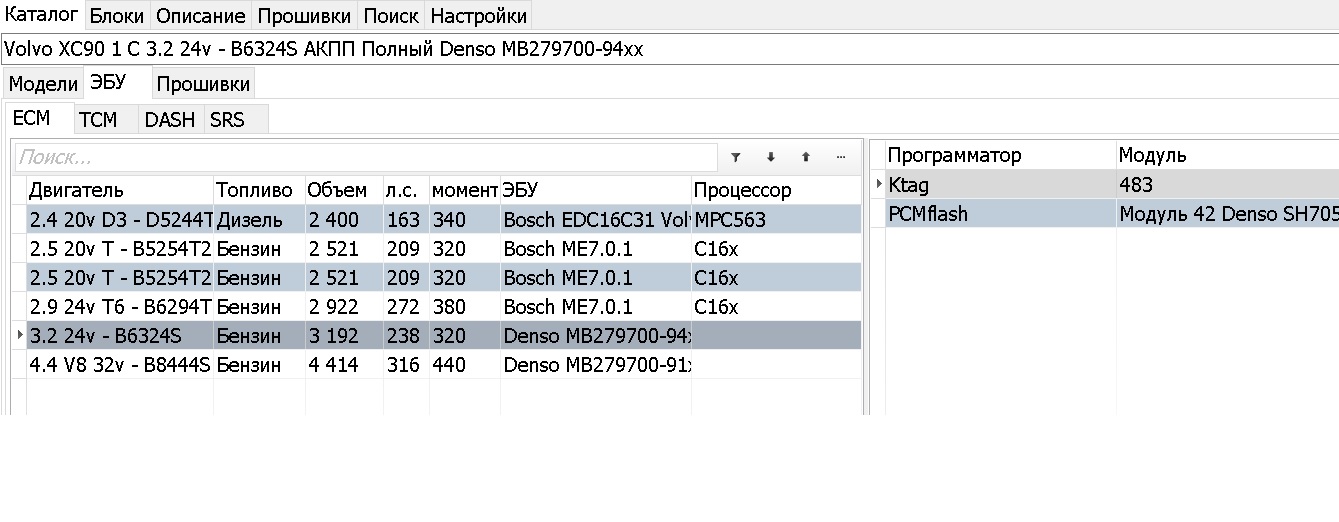Open the Описание tab
Viewport: 1339px width, 522px height.
[200, 16]
